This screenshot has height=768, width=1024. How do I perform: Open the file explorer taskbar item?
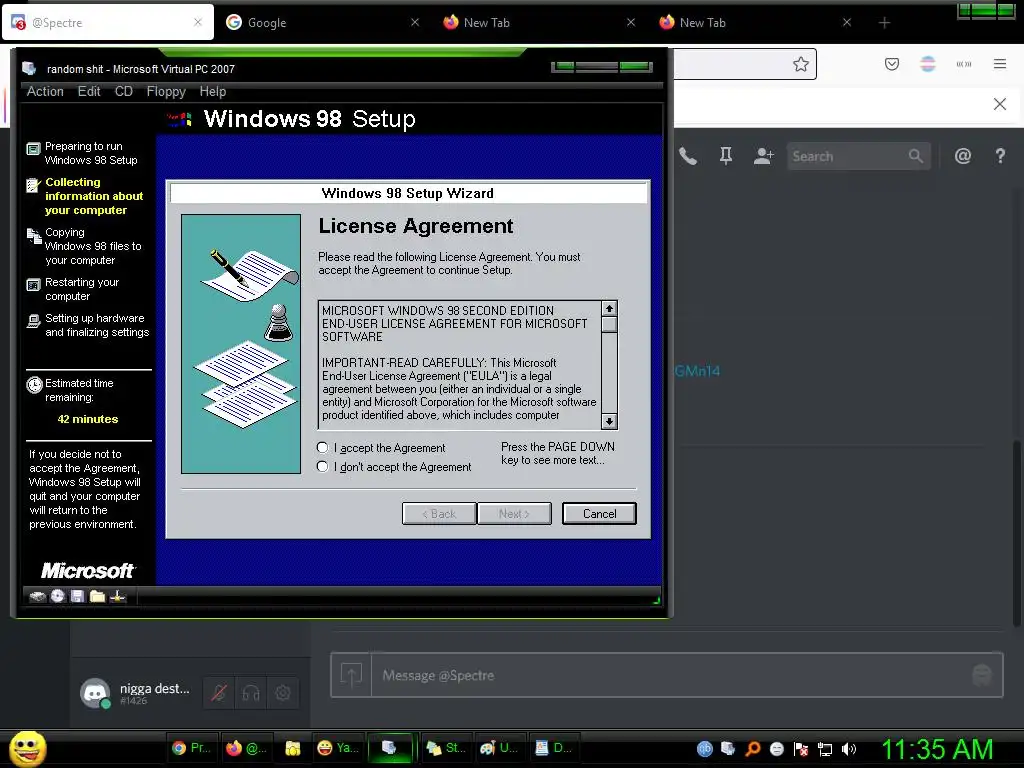[293, 748]
